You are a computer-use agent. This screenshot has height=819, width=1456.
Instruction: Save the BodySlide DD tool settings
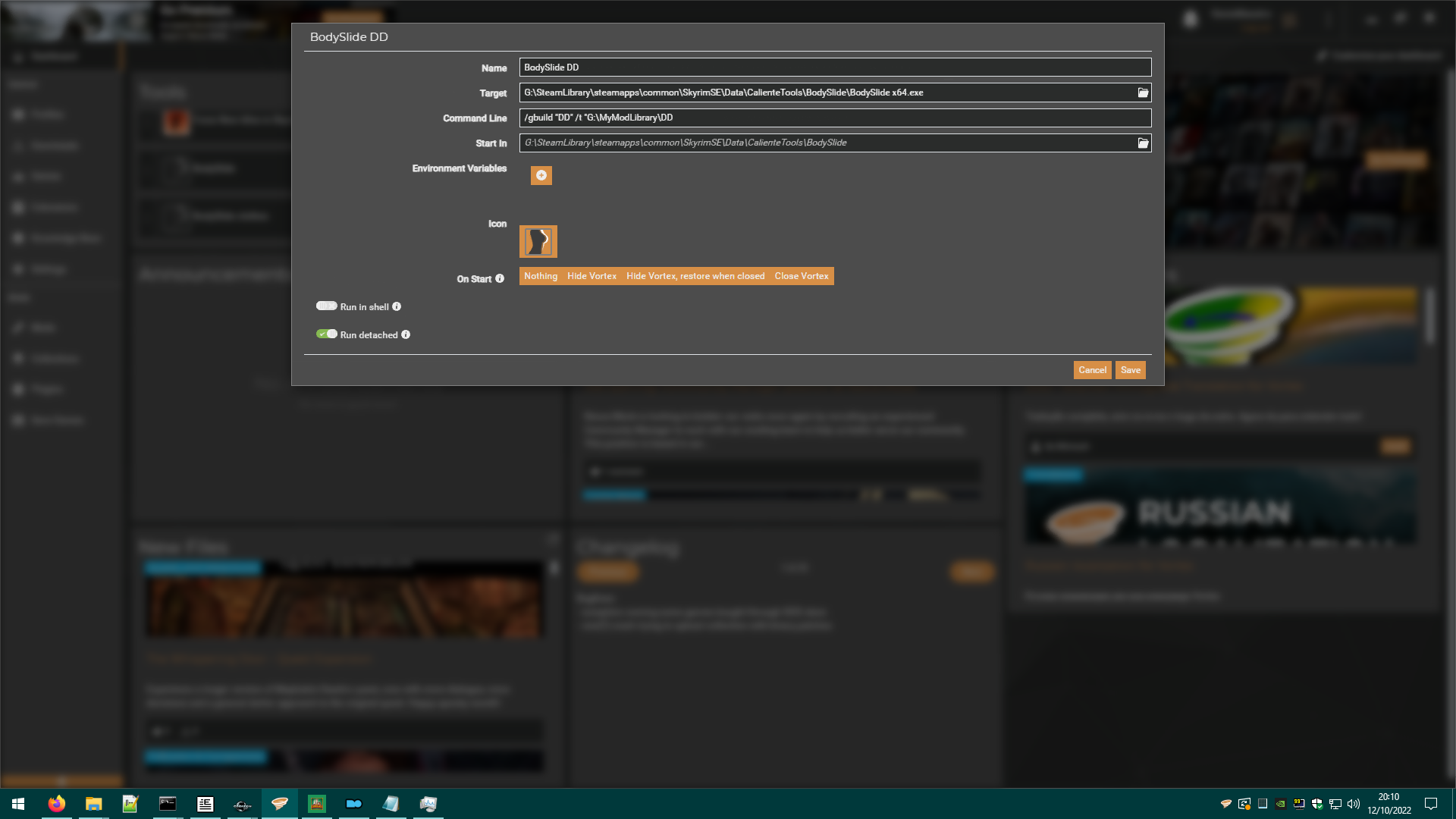tap(1131, 370)
